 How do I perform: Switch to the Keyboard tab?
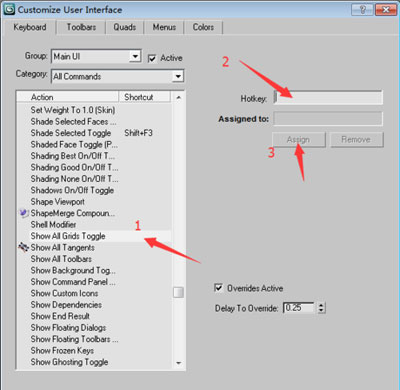point(30,27)
